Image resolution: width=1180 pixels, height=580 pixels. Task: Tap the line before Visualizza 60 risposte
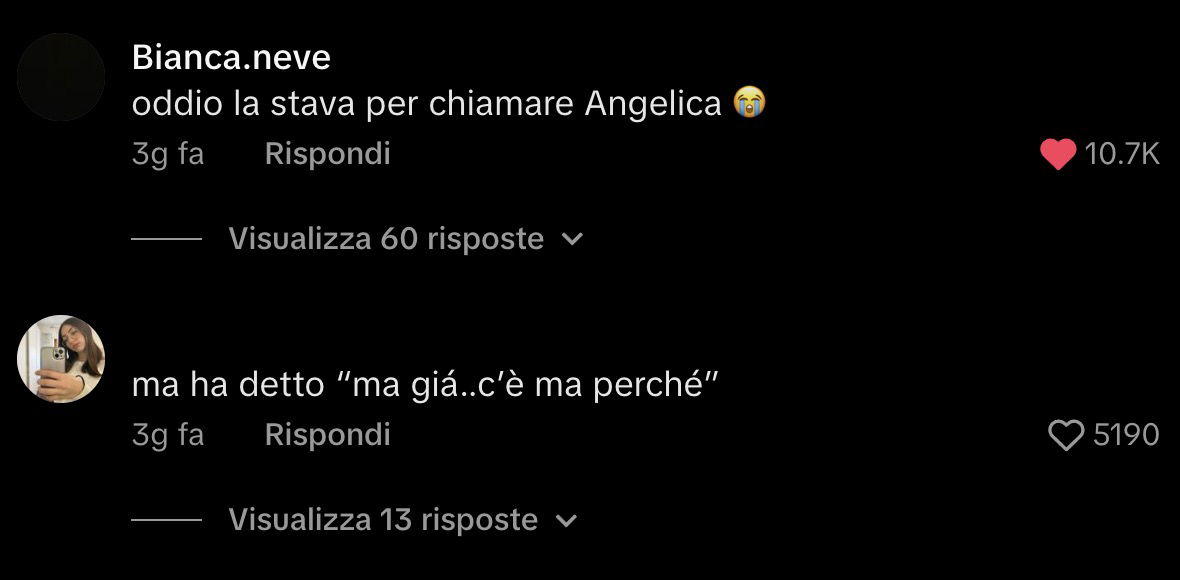(166, 239)
